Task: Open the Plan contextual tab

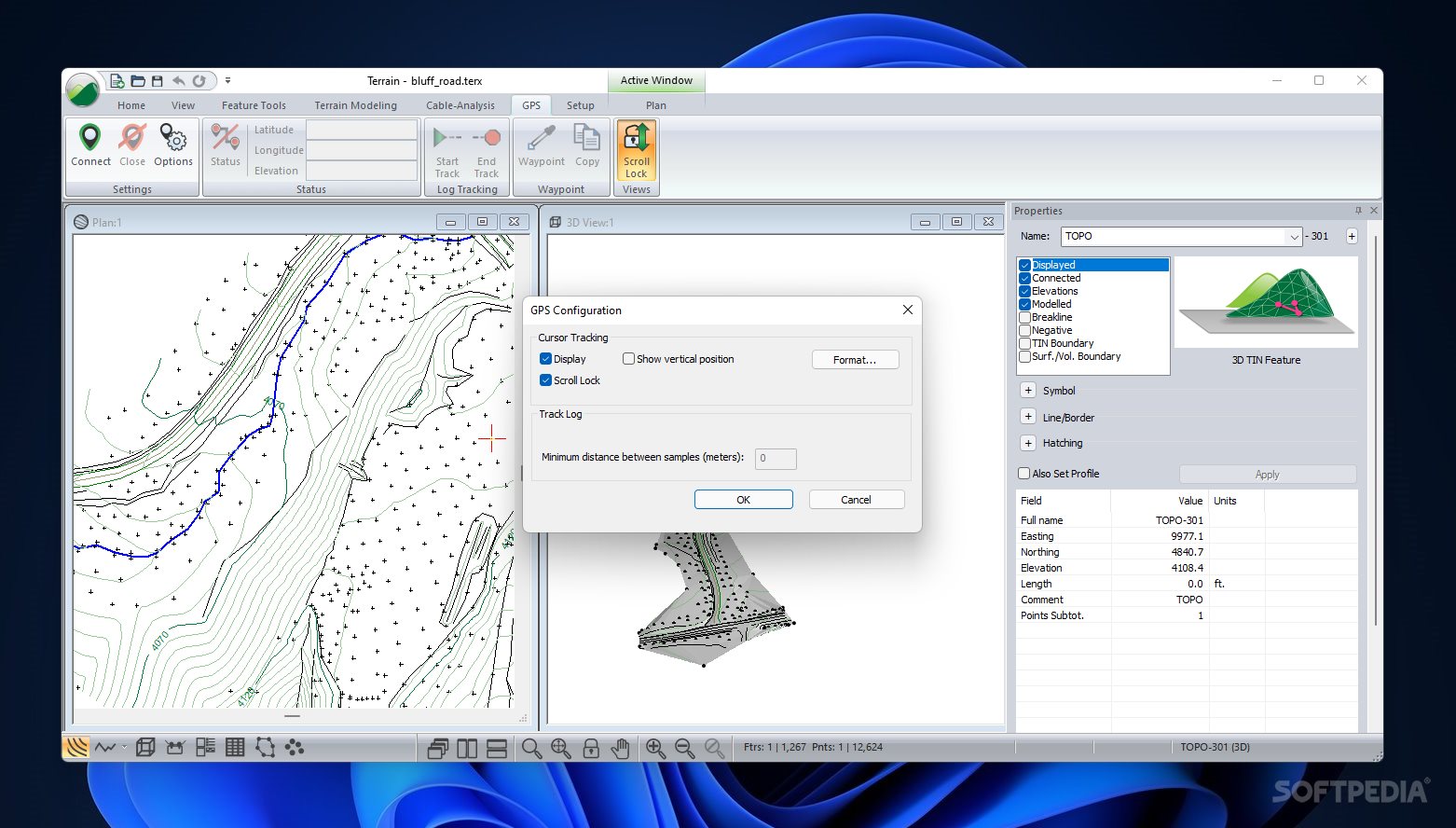Action: pyautogui.click(x=656, y=105)
